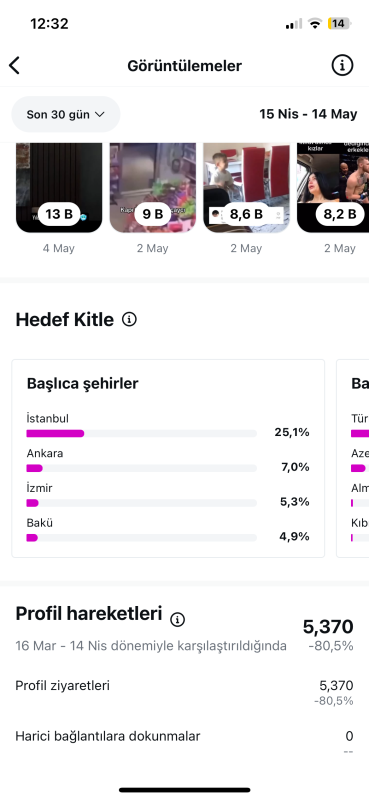Open the video thumbnail with 13 B views
This screenshot has height=800, width=369.
[x=59, y=188]
